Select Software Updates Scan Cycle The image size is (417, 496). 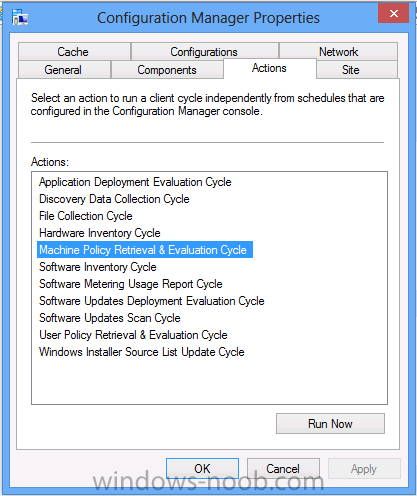click(x=110, y=318)
